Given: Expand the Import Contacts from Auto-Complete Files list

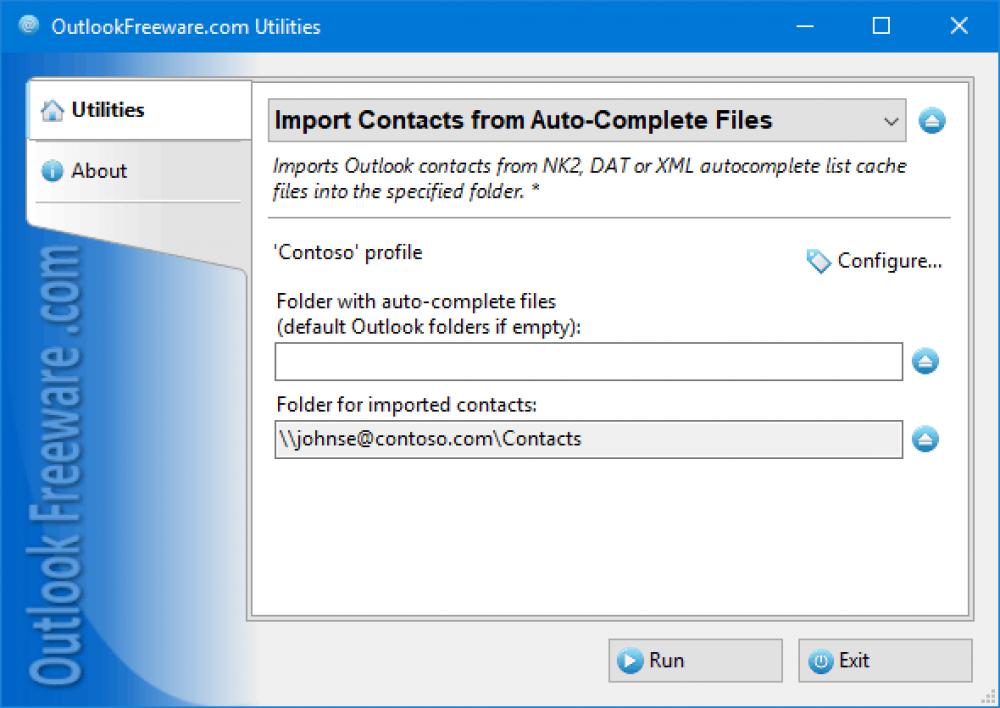Looking at the screenshot, I should (x=891, y=120).
